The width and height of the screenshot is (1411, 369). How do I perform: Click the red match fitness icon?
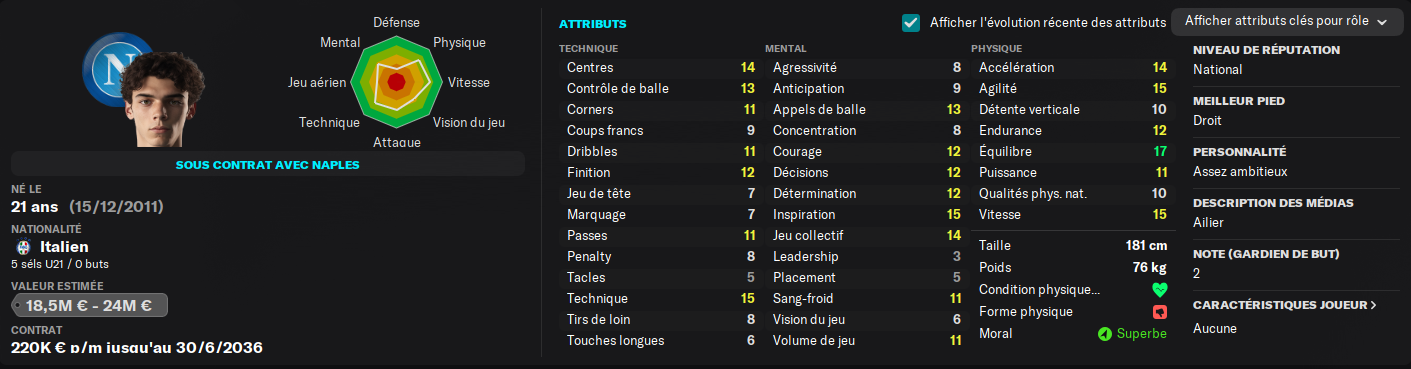click(x=1160, y=312)
